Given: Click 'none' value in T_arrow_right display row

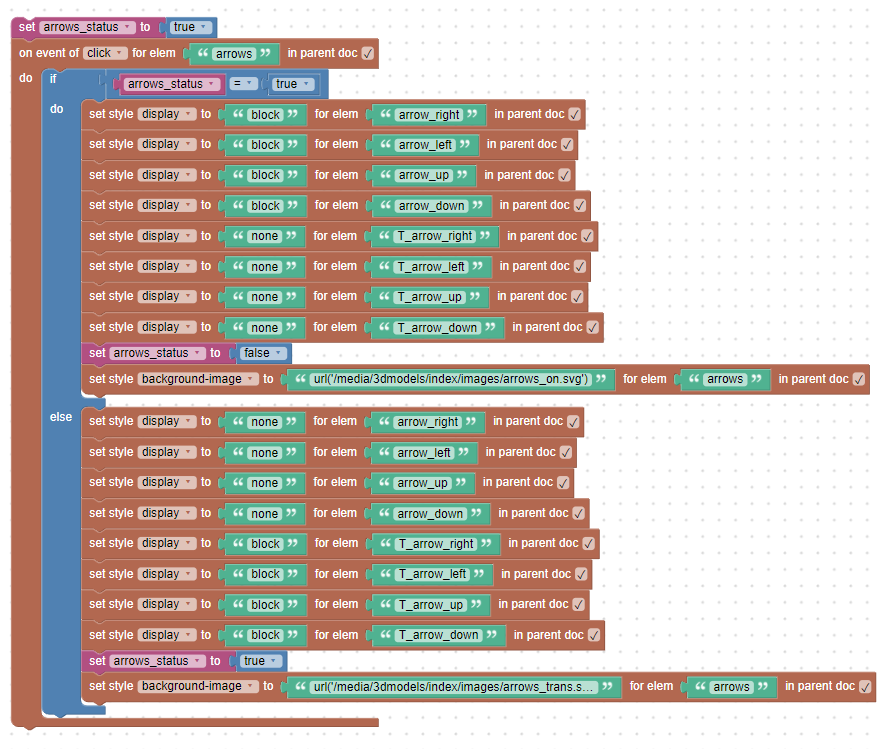Looking at the screenshot, I should (x=264, y=237).
